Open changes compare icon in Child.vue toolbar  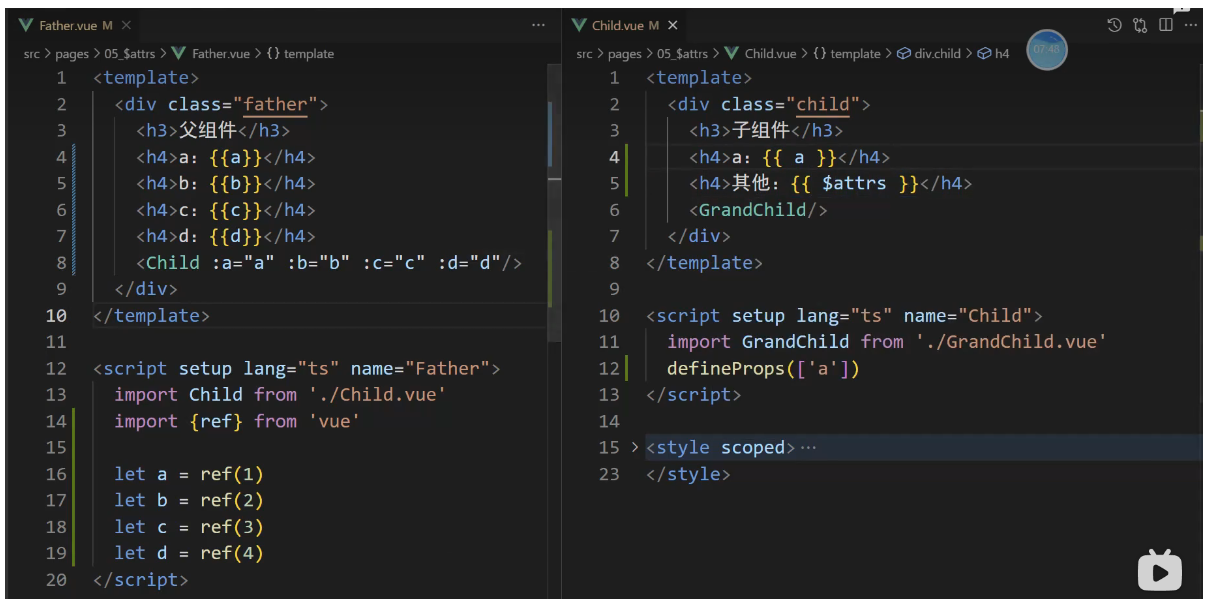coord(1140,25)
